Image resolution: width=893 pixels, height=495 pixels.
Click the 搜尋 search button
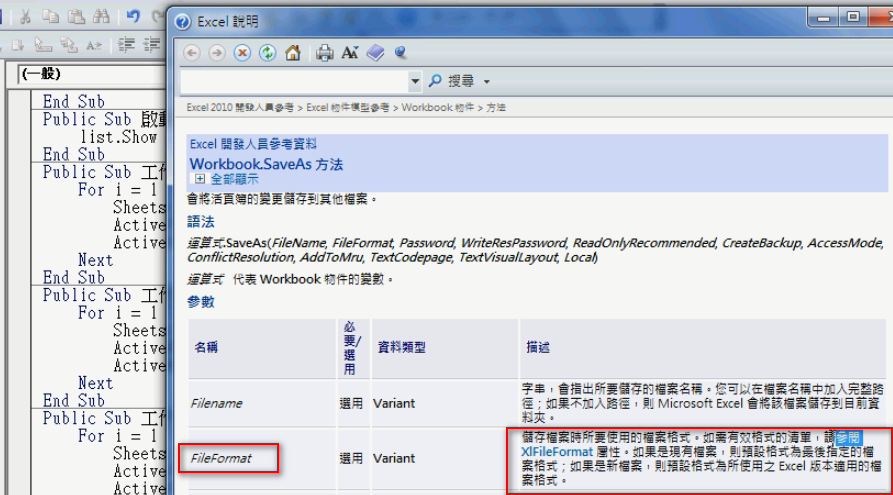451,81
